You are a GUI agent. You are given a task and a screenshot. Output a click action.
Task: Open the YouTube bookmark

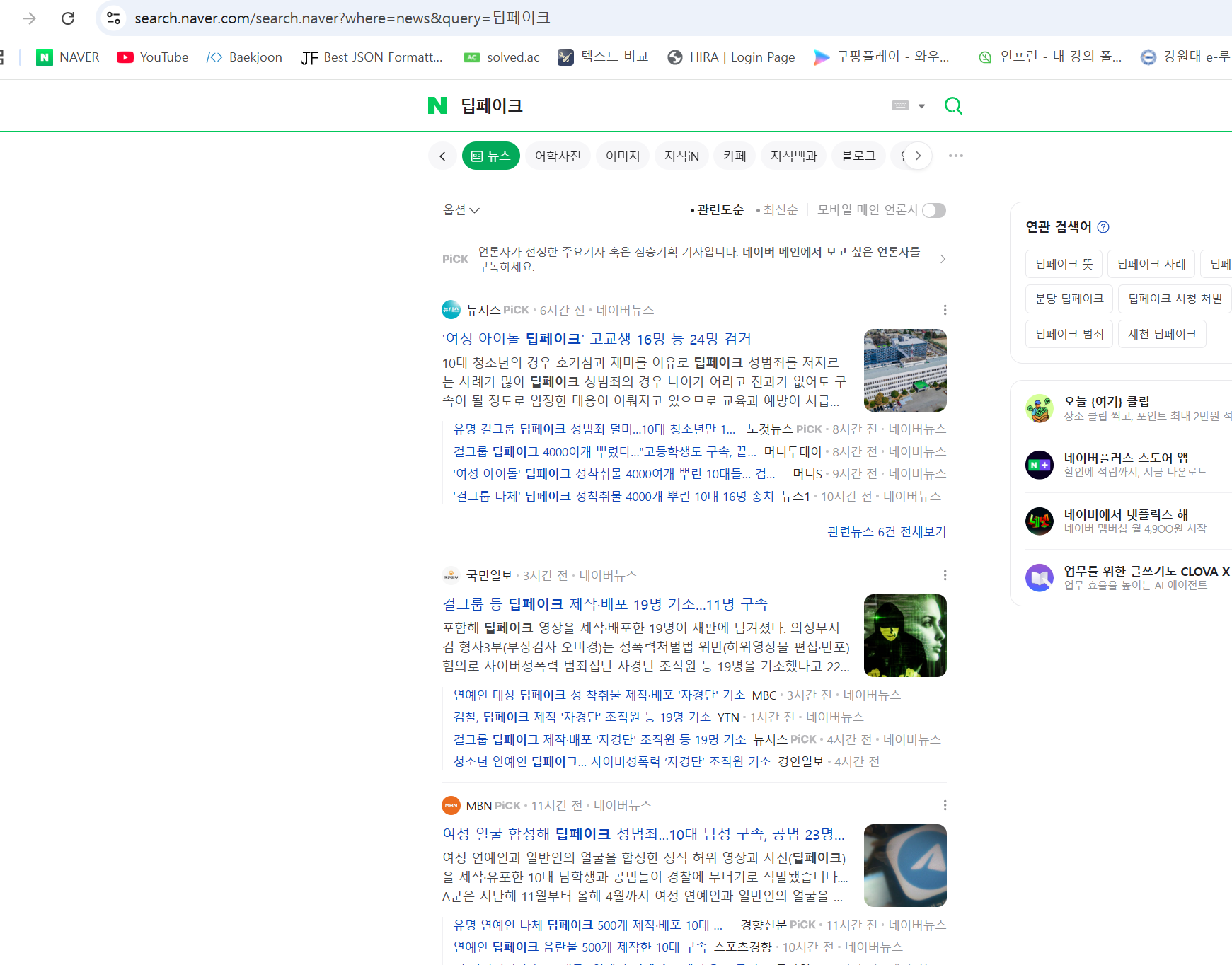click(x=153, y=57)
